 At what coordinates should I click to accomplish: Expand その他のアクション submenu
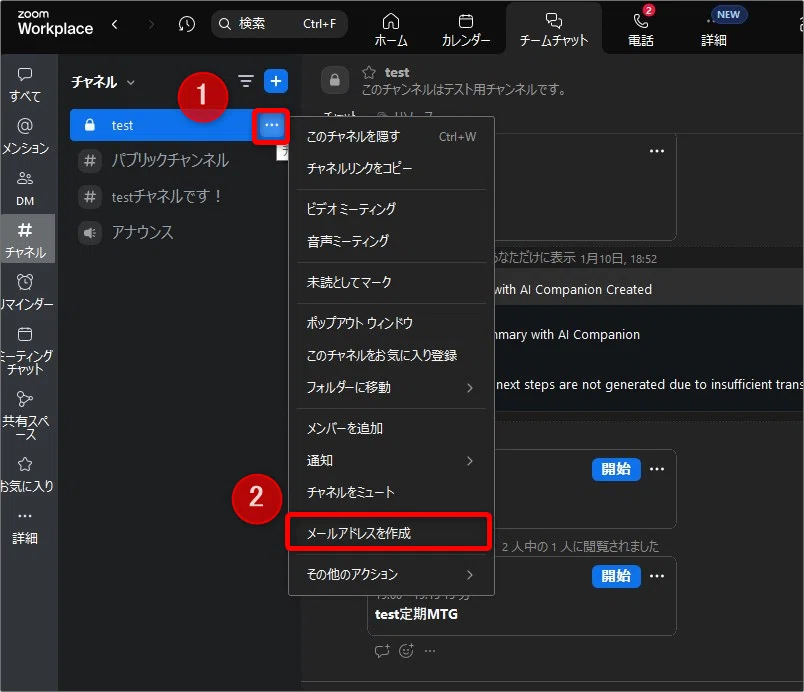[391, 575]
